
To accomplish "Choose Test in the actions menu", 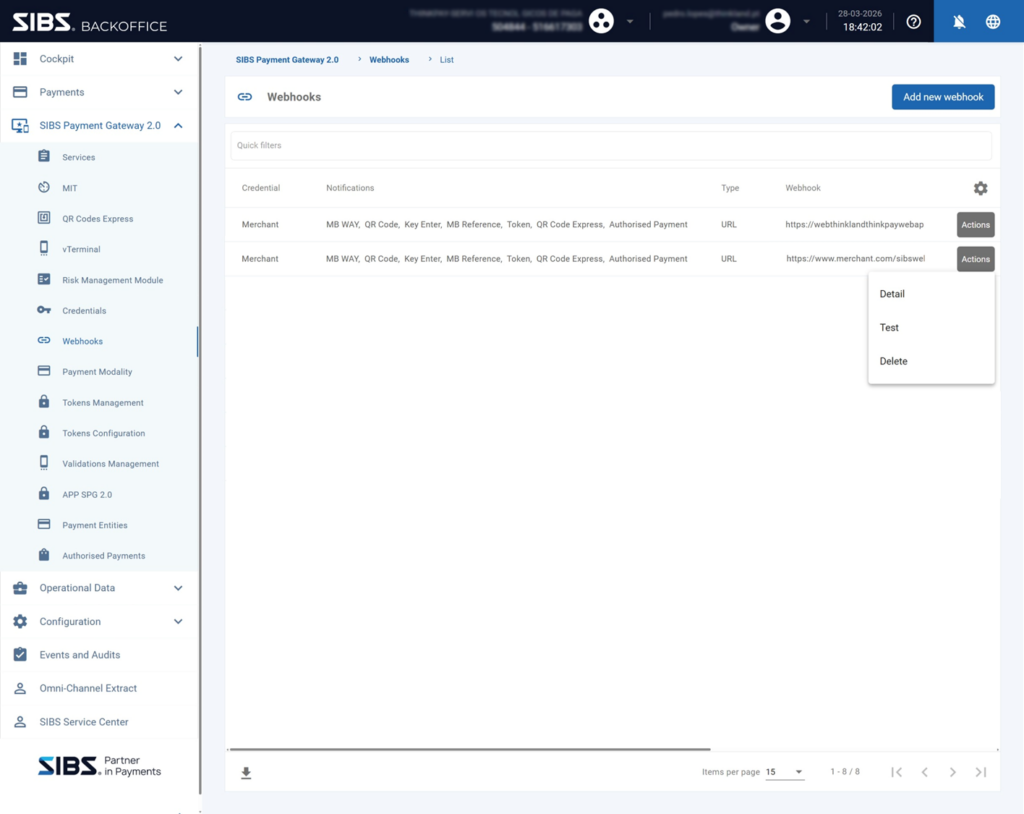I will [x=889, y=328].
